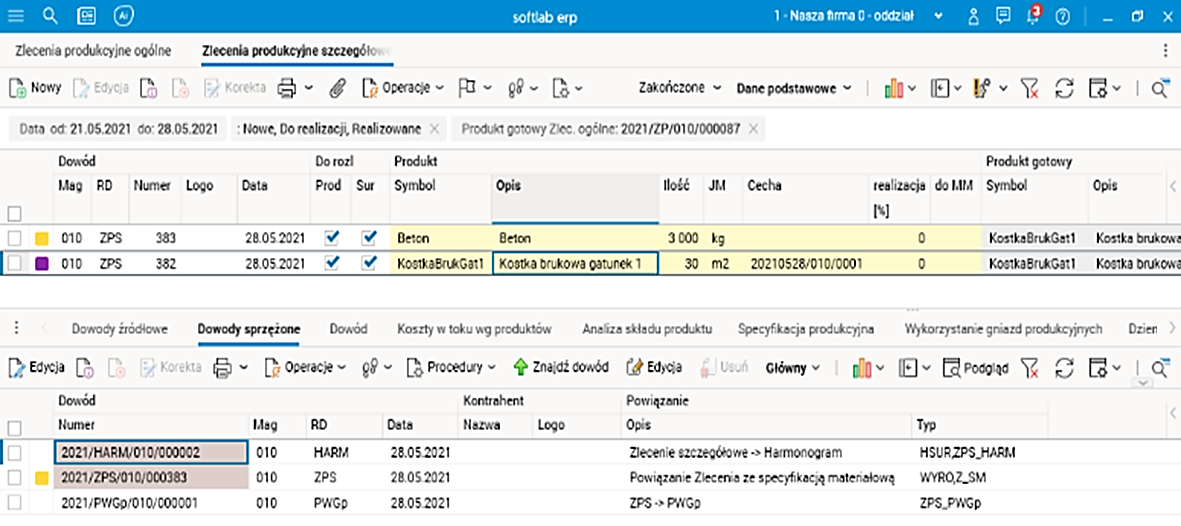Click the printer icon in upper toolbar
Viewport: 1181px width, 526px height.
[x=287, y=88]
